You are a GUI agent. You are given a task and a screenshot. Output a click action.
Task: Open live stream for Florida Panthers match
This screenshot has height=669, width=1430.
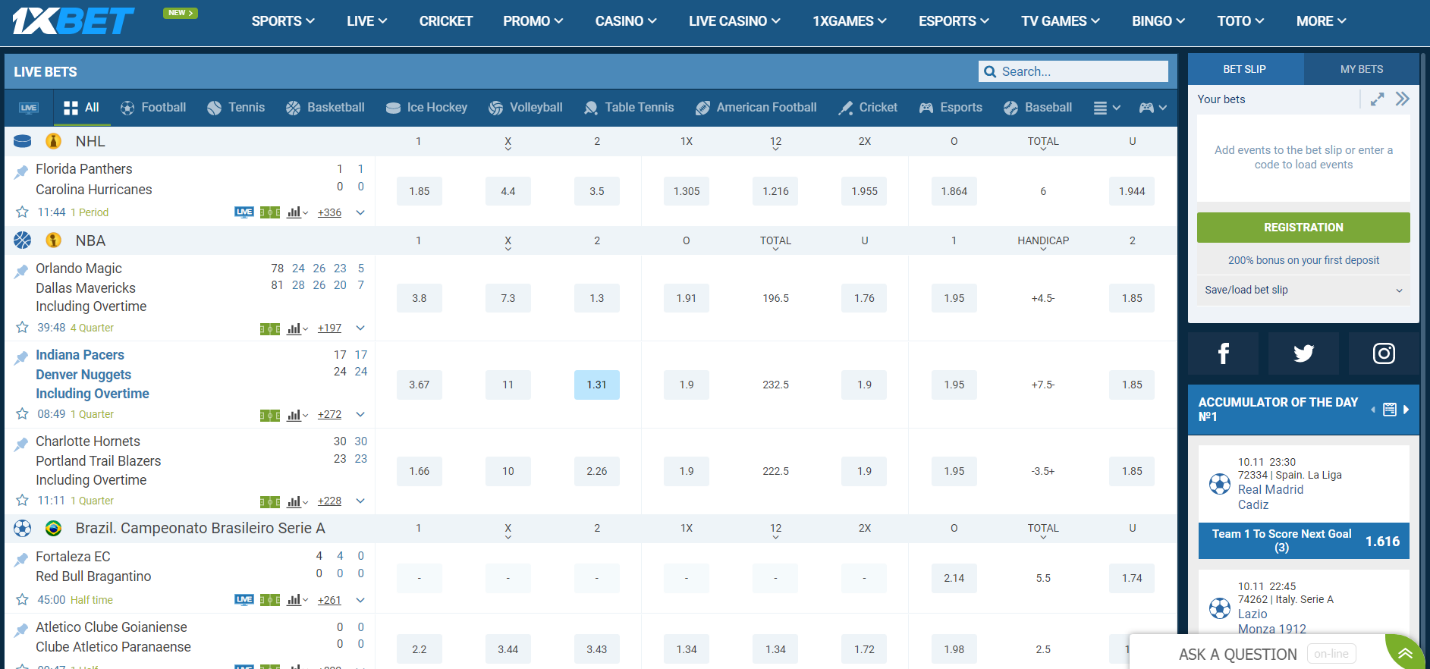[x=243, y=212]
